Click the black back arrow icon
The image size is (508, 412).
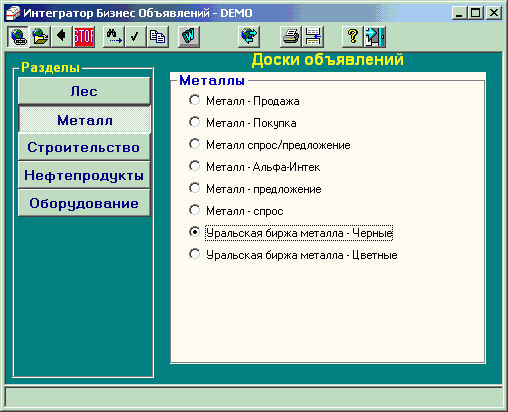point(62,36)
